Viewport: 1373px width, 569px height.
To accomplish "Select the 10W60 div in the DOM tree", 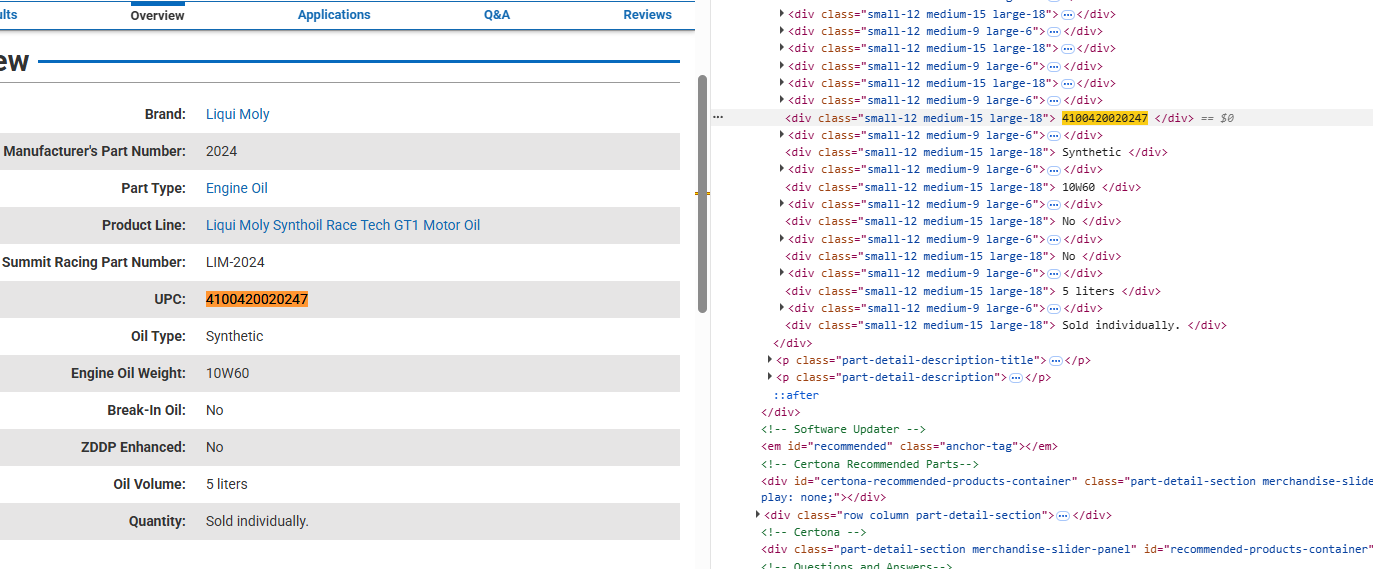I will [963, 187].
